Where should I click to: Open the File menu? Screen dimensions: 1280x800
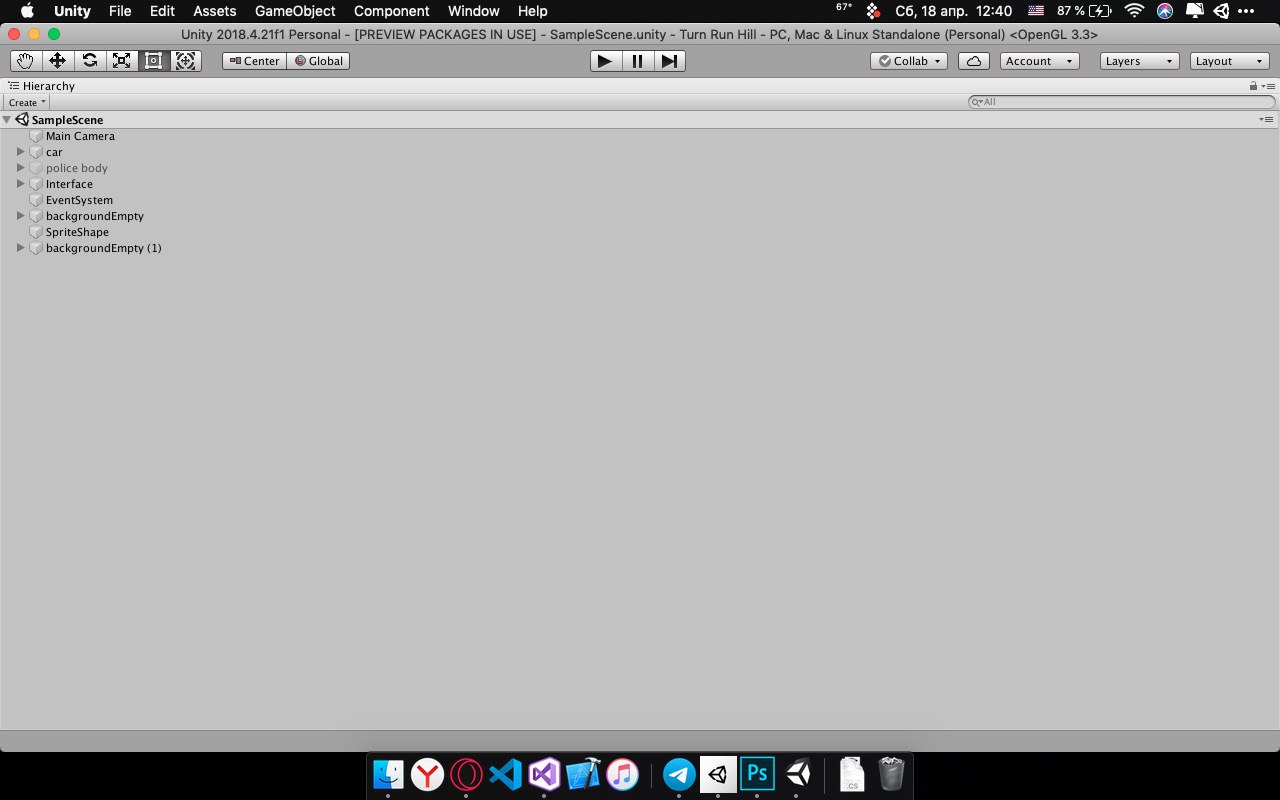coord(120,11)
